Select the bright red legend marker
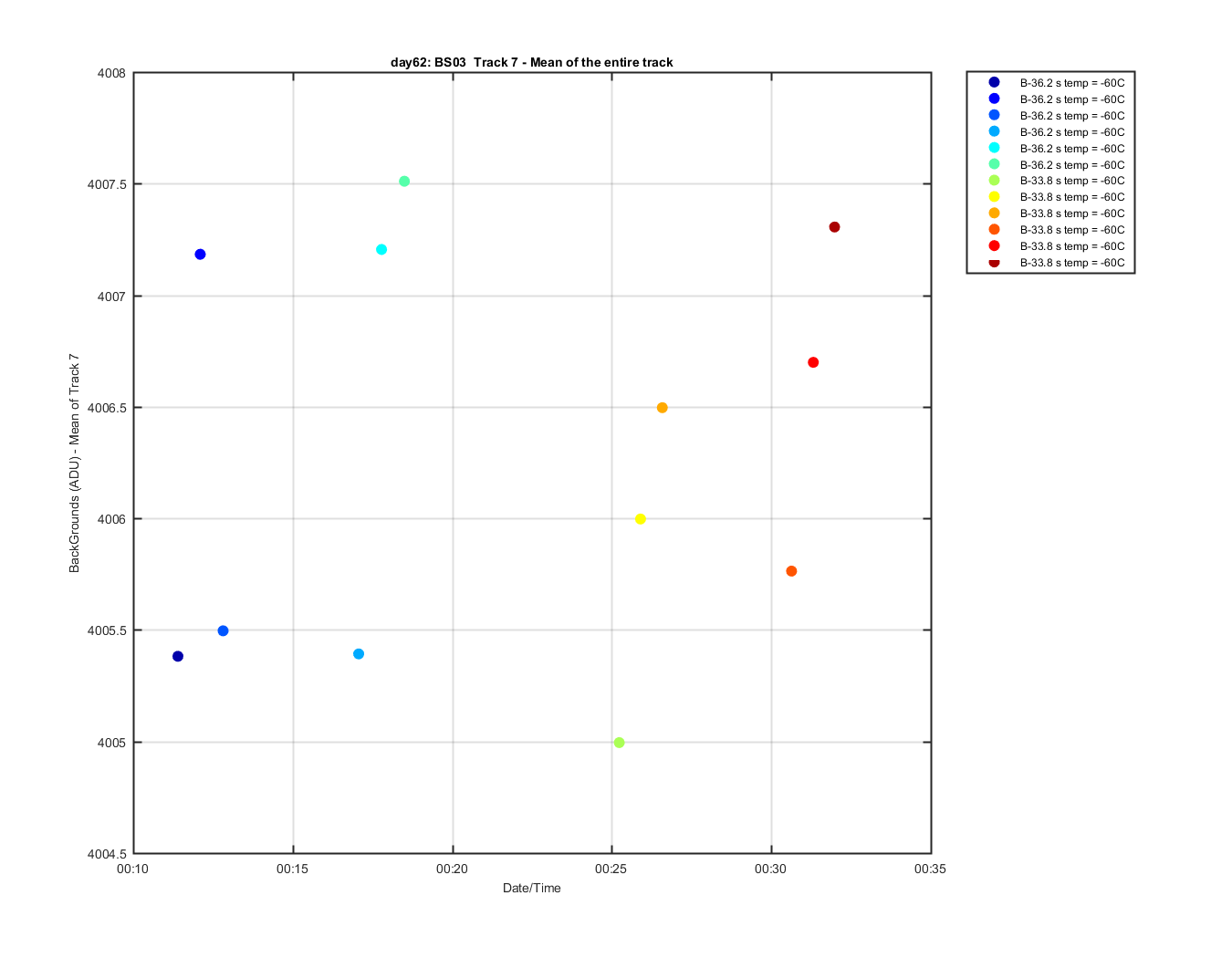1232x958 pixels. point(994,246)
